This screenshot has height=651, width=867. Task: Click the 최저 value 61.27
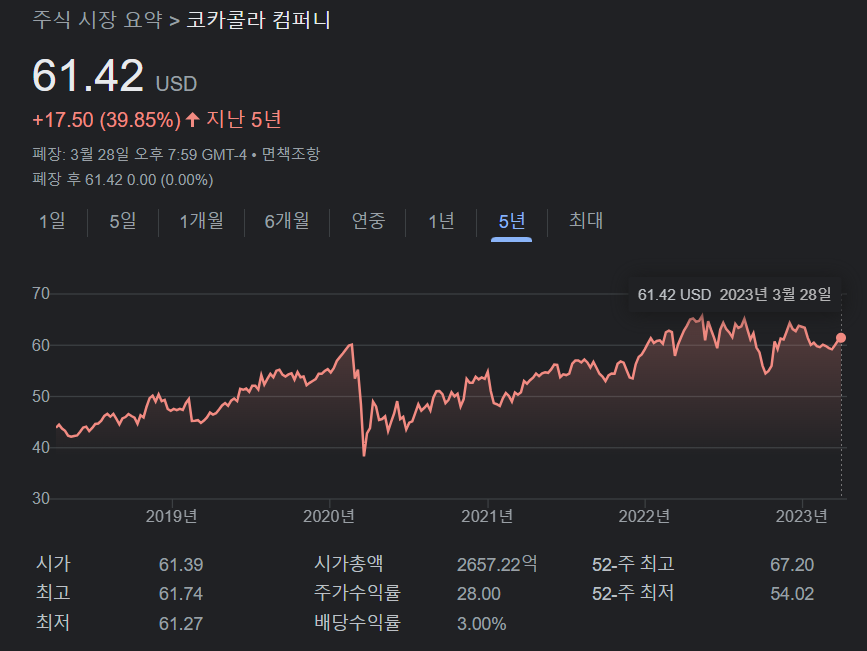tap(181, 624)
